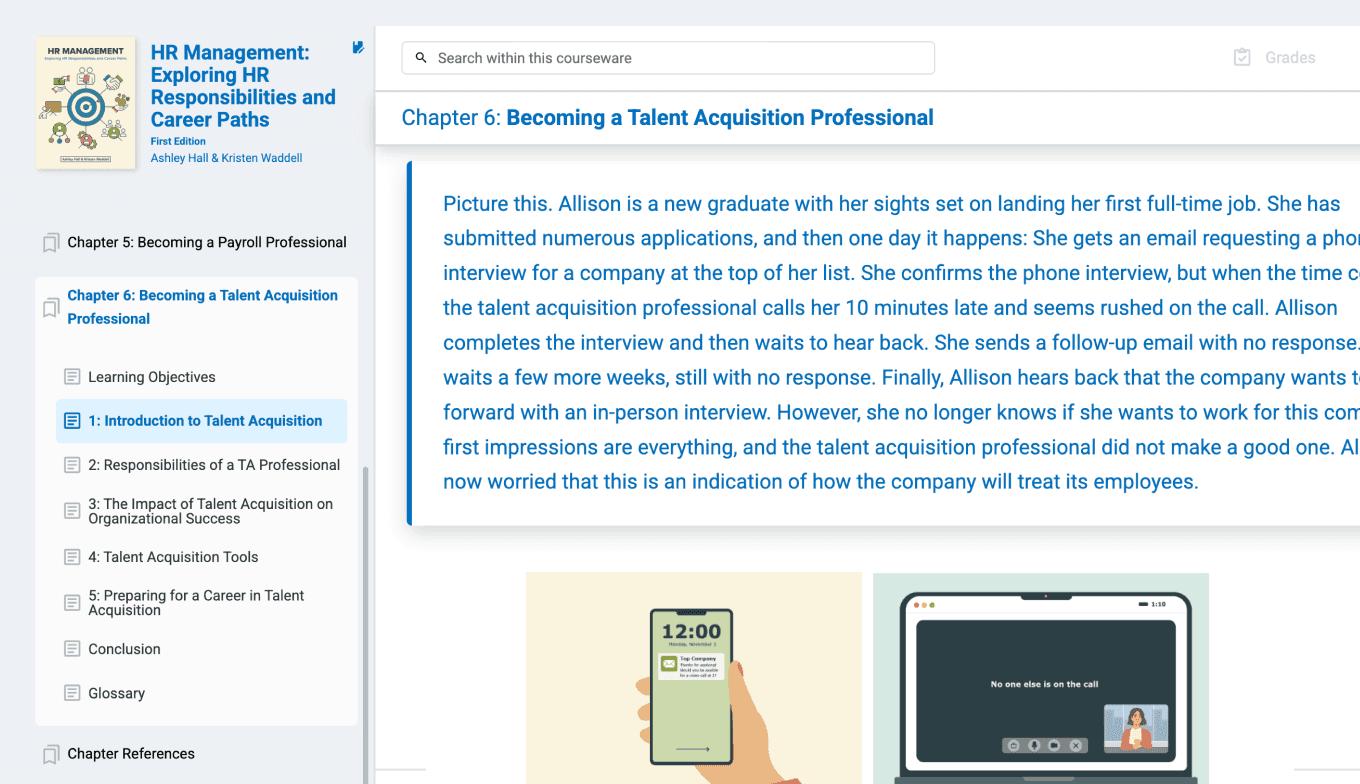
Task: Click the page icon beside Preparing for a Career
Action: point(72,603)
